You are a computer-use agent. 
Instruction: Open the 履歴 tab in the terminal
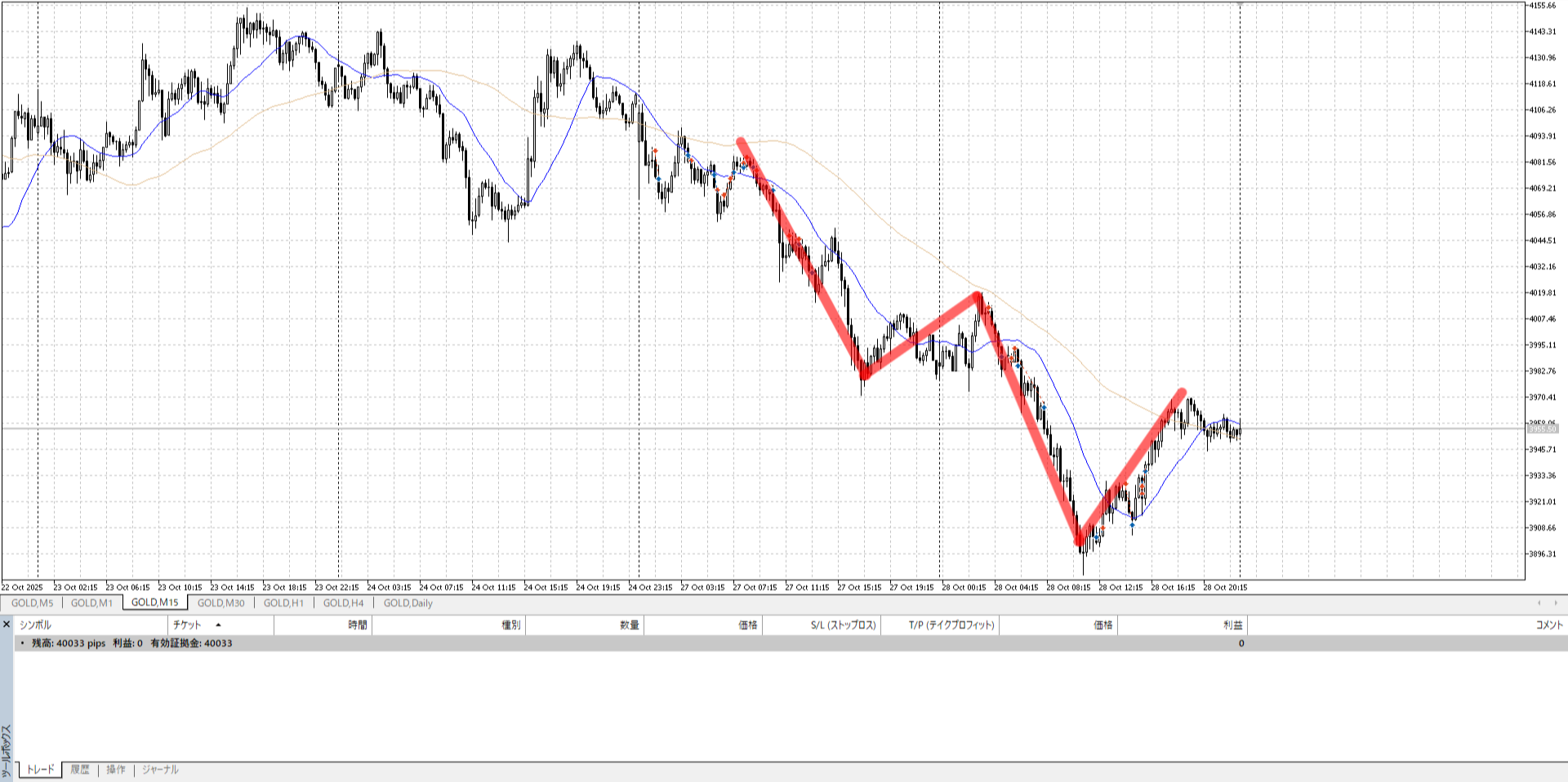pos(80,770)
